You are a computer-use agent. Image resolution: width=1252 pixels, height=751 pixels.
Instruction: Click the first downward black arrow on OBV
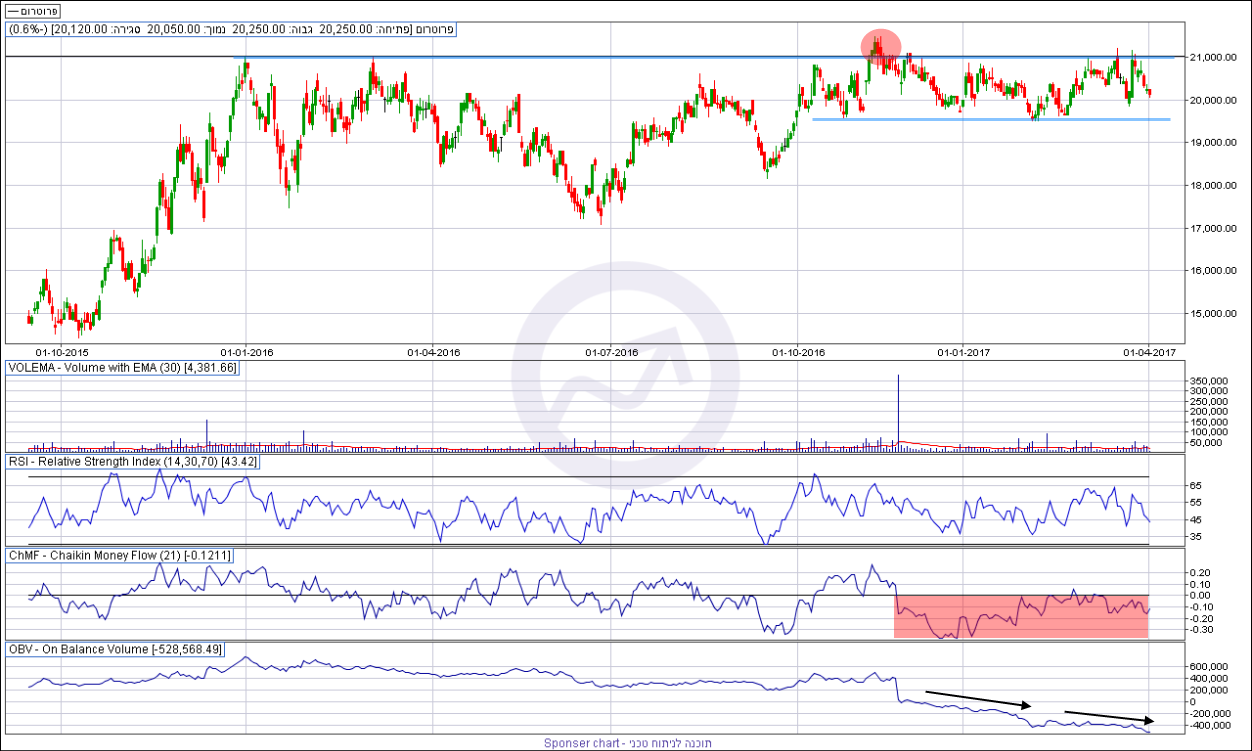pyautogui.click(x=976, y=698)
